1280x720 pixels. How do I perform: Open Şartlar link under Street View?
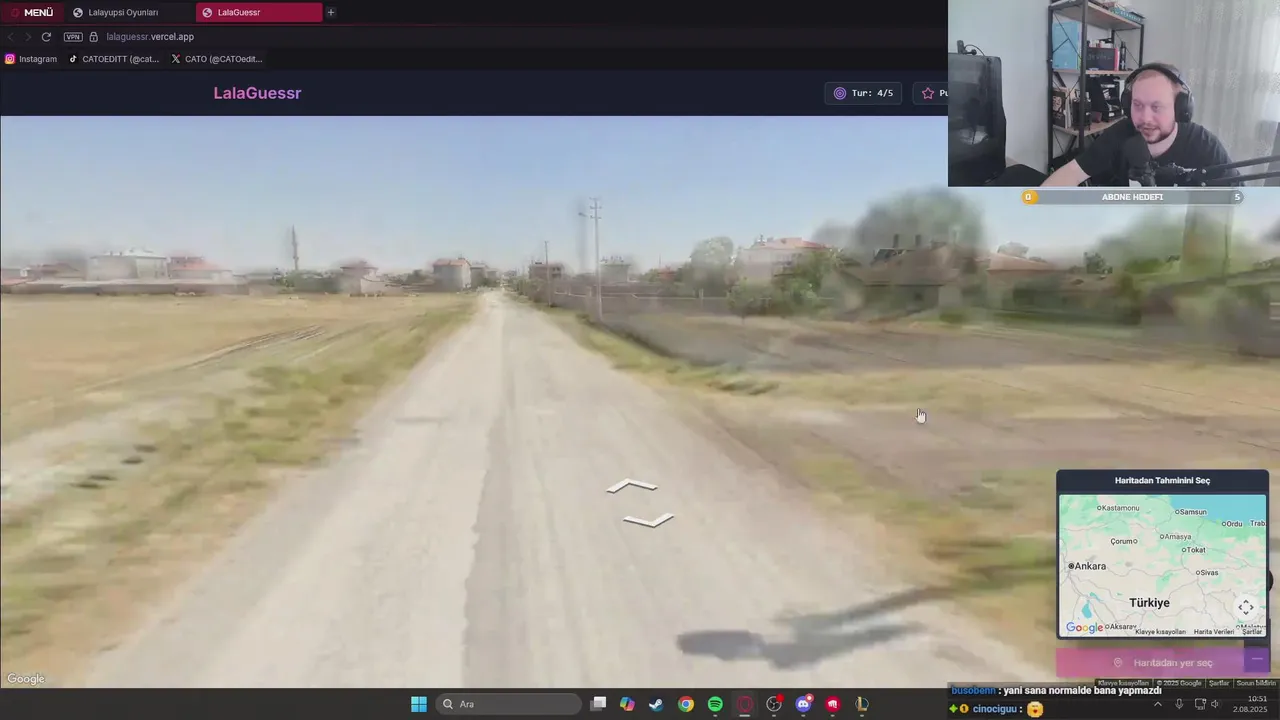point(1219,683)
